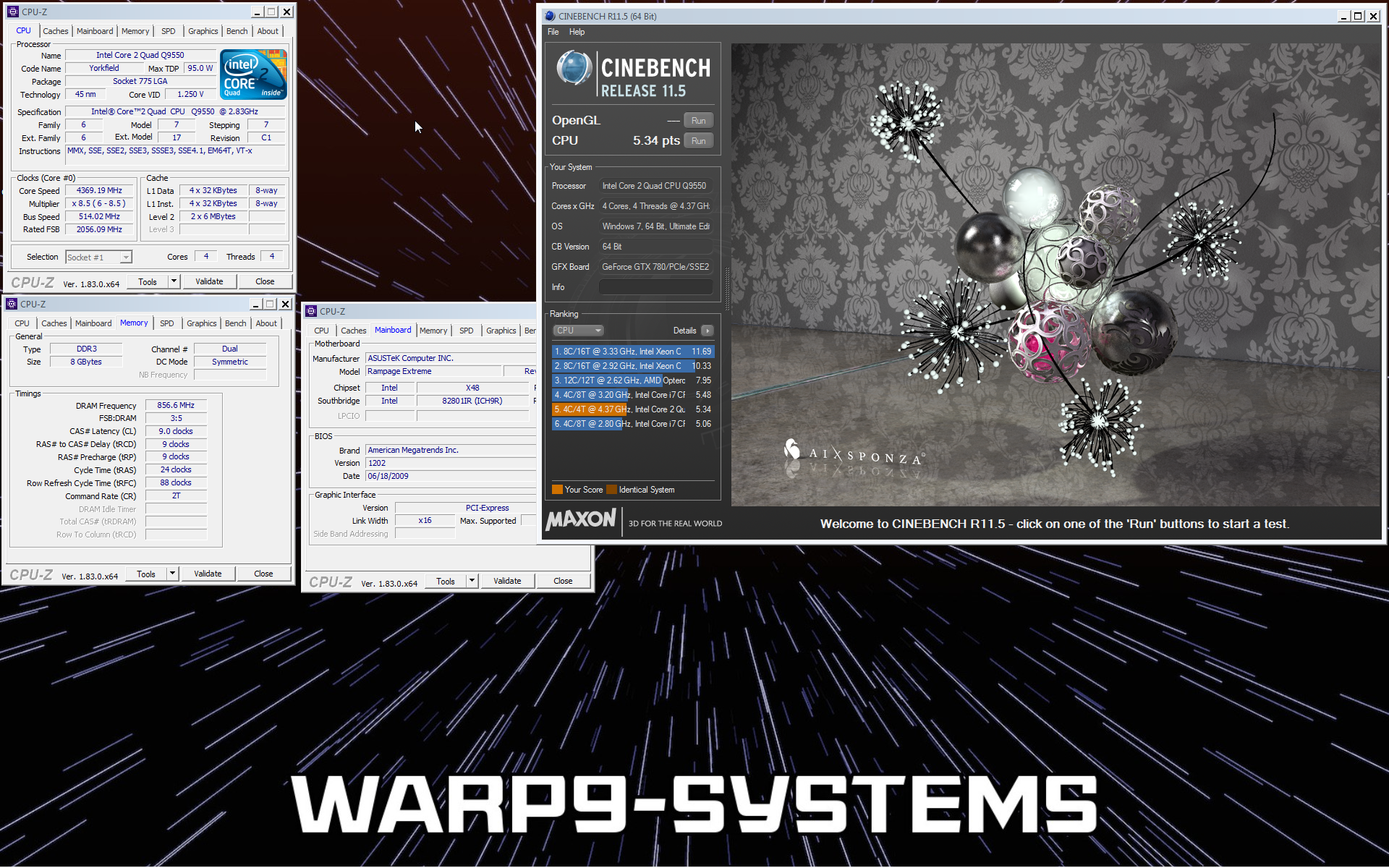Viewport: 1389px width, 868px height.
Task: Click the Info input field in Cinebench
Action: (656, 287)
